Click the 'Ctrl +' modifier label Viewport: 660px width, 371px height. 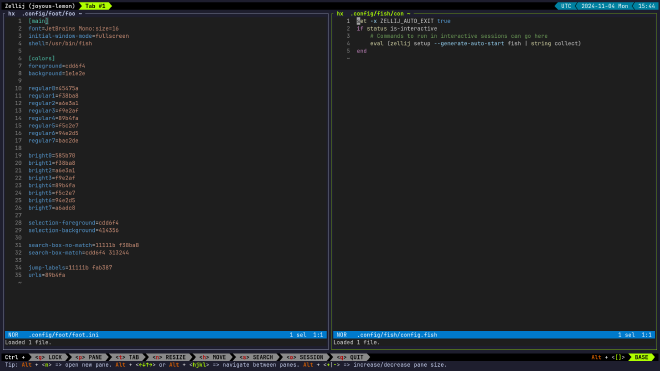coord(15,357)
